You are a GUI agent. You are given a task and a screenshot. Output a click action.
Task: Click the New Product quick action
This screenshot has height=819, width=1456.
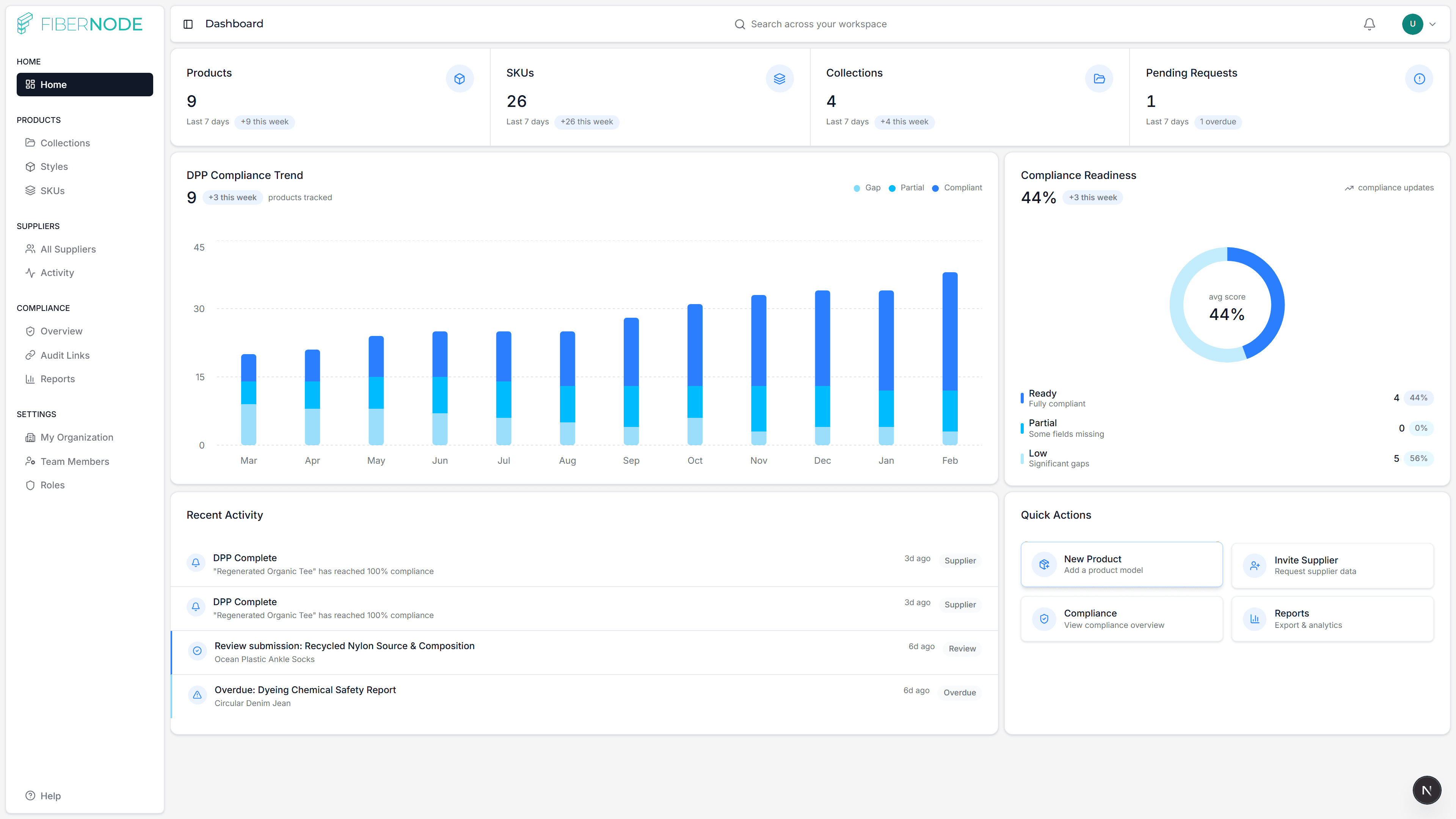point(1122,564)
